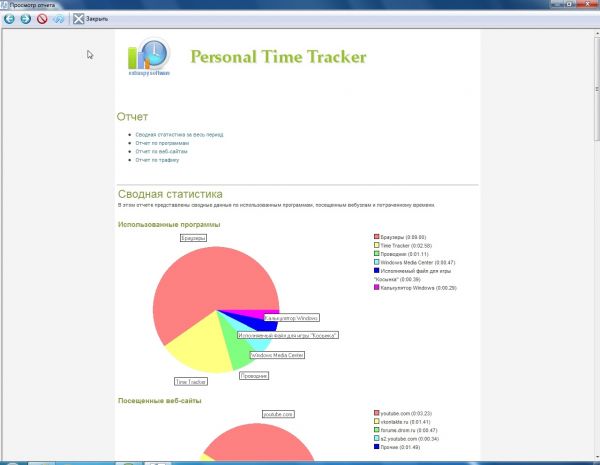Click the Браузеры label above the pie chart
Screen dimensions: 600x465
pos(193,238)
